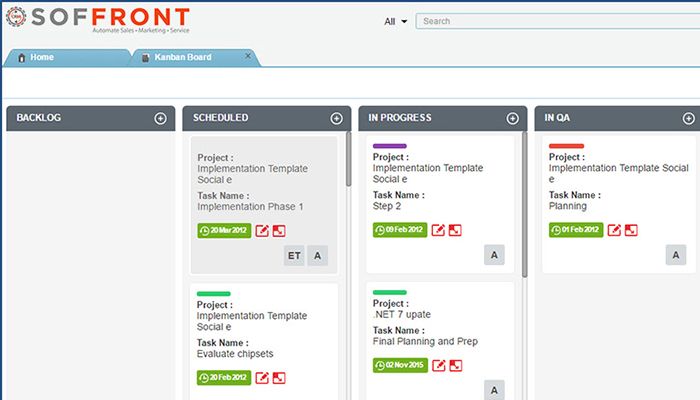This screenshot has height=400, width=700.
Task: Add a card to the Backlog column
Action: coord(160,118)
